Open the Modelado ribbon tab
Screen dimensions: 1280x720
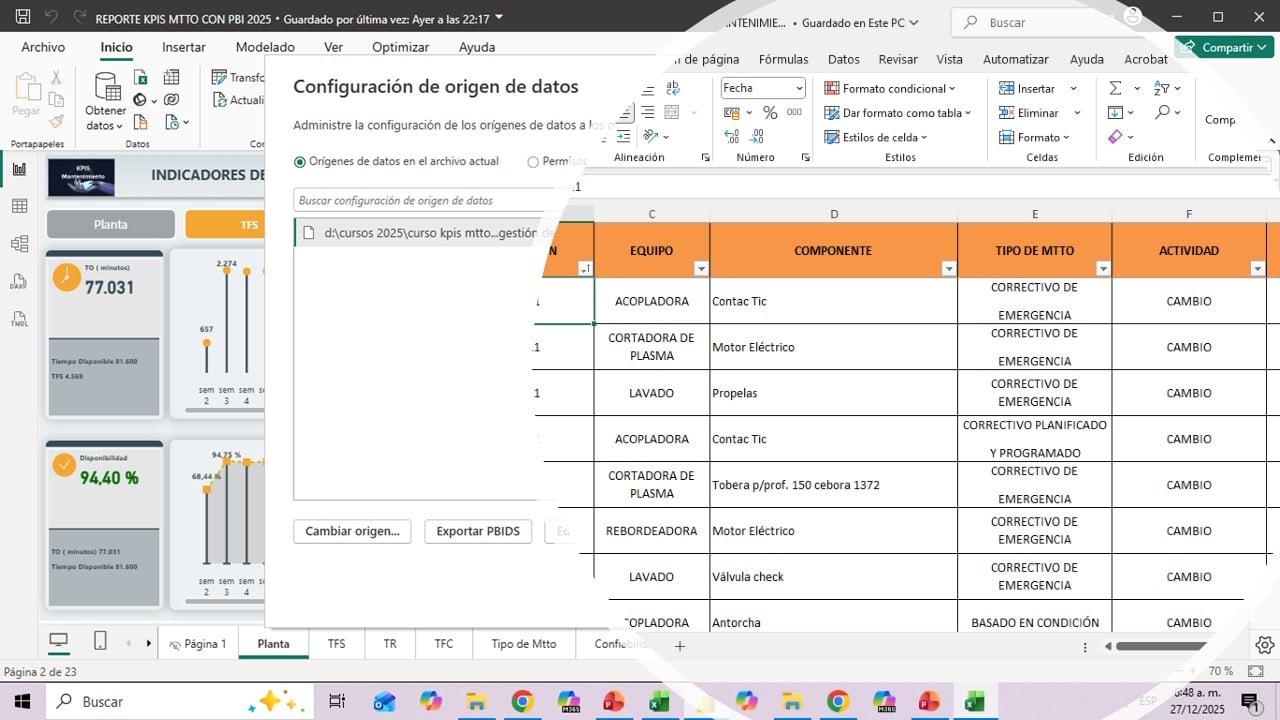(x=265, y=47)
